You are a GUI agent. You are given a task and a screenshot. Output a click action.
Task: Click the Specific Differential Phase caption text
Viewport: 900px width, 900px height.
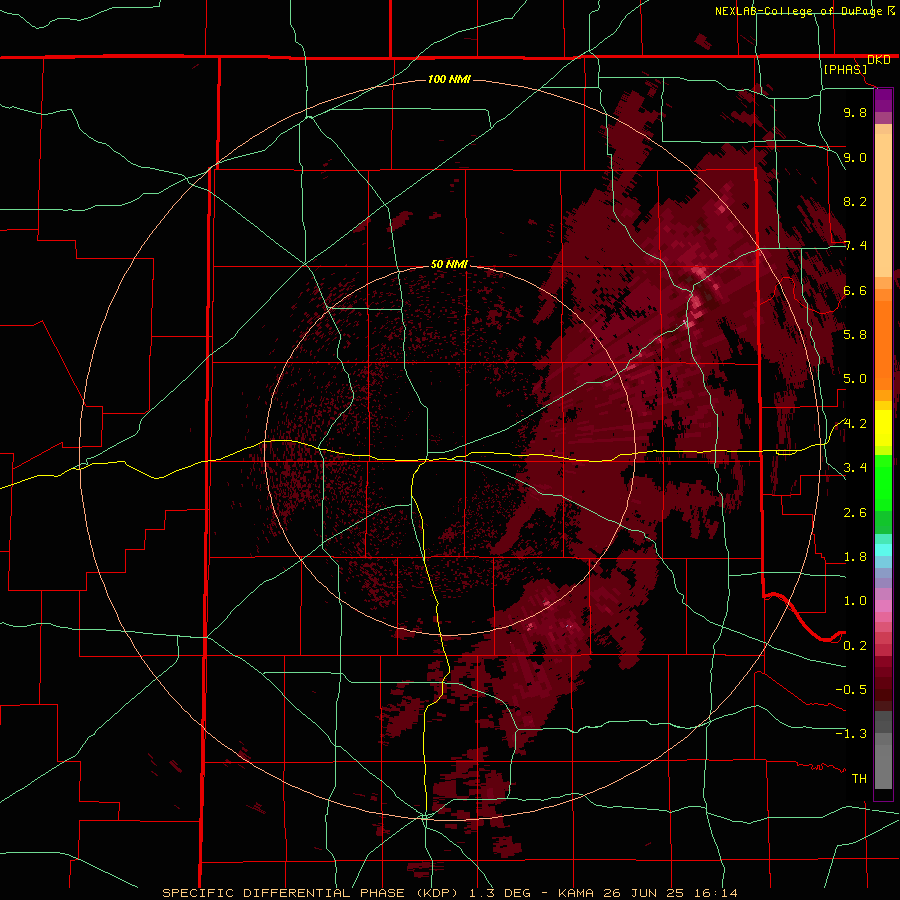(x=449, y=893)
